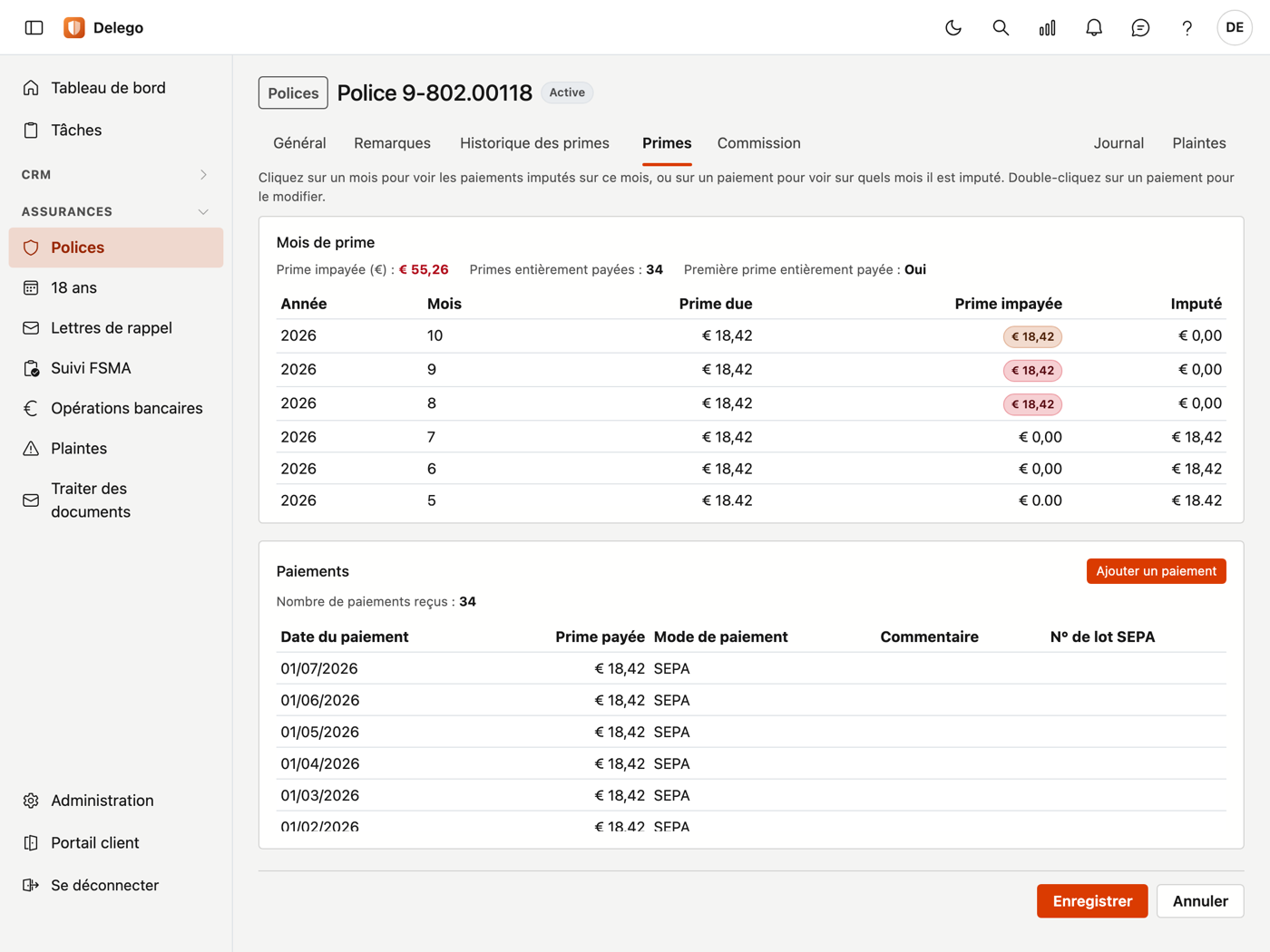
Task: Open the help question mark icon
Action: pyautogui.click(x=1187, y=28)
